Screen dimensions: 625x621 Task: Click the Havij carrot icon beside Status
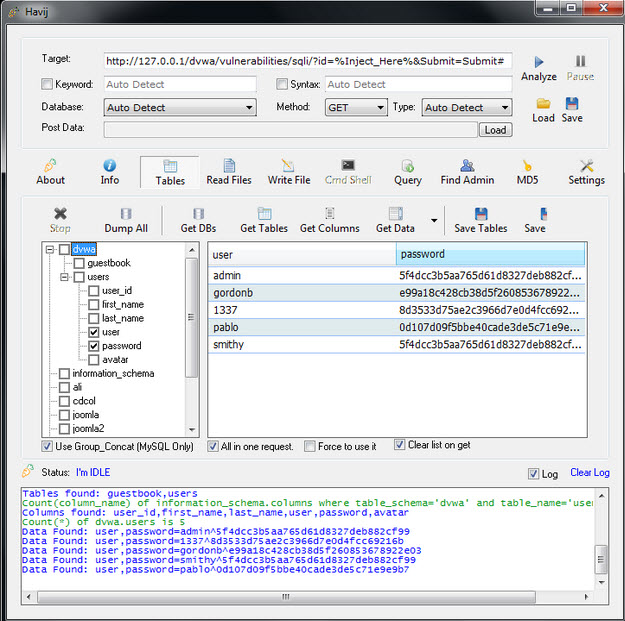pyautogui.click(x=28, y=471)
